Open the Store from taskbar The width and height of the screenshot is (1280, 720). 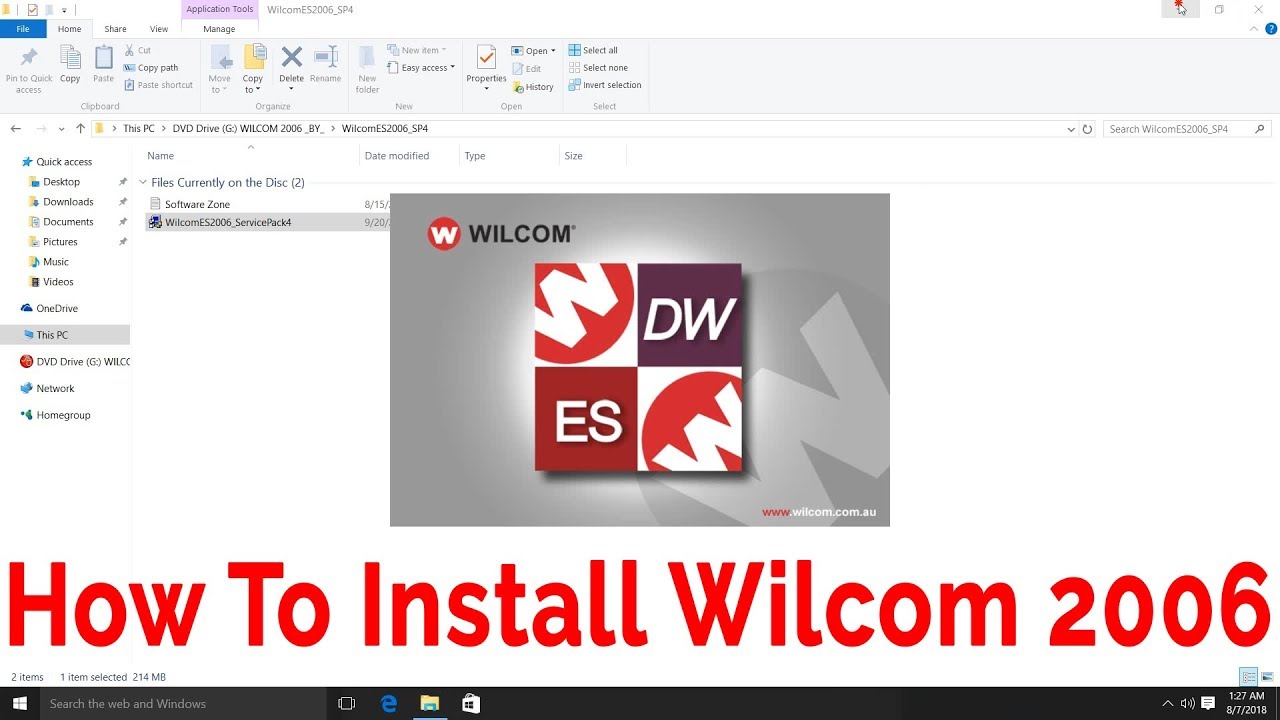point(471,704)
